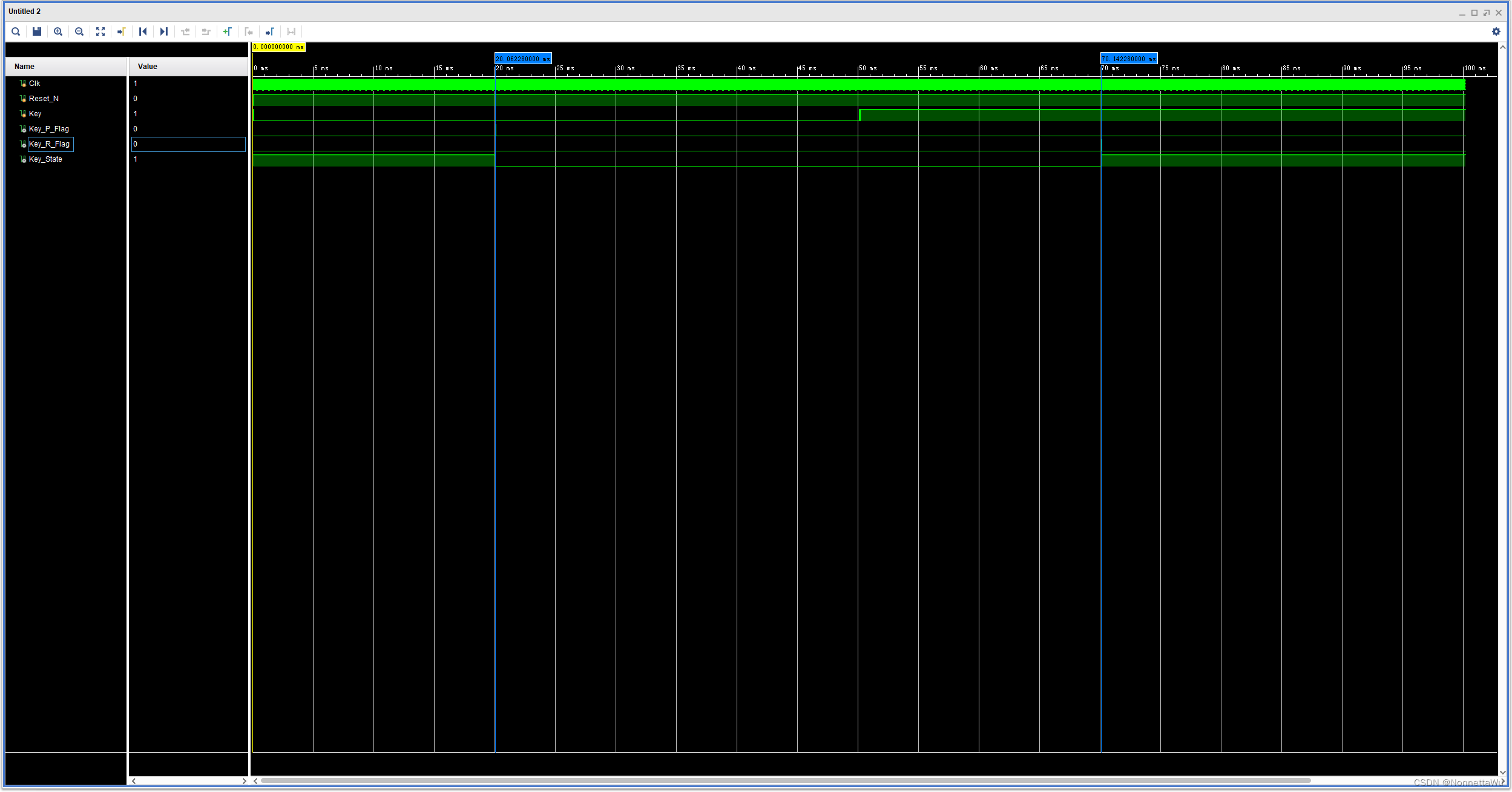Click Go to Cursor icon
Image resolution: width=1512 pixels, height=792 pixels.
(x=122, y=31)
